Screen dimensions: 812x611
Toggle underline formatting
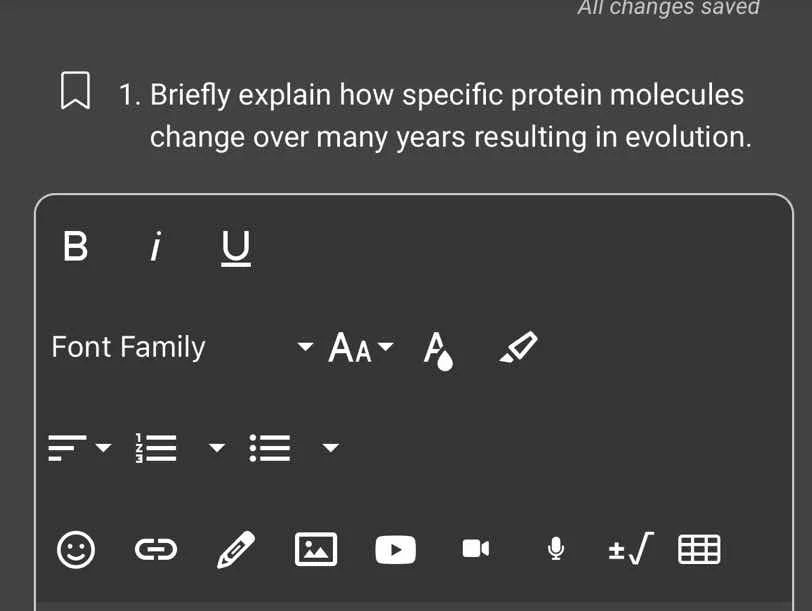coord(236,247)
